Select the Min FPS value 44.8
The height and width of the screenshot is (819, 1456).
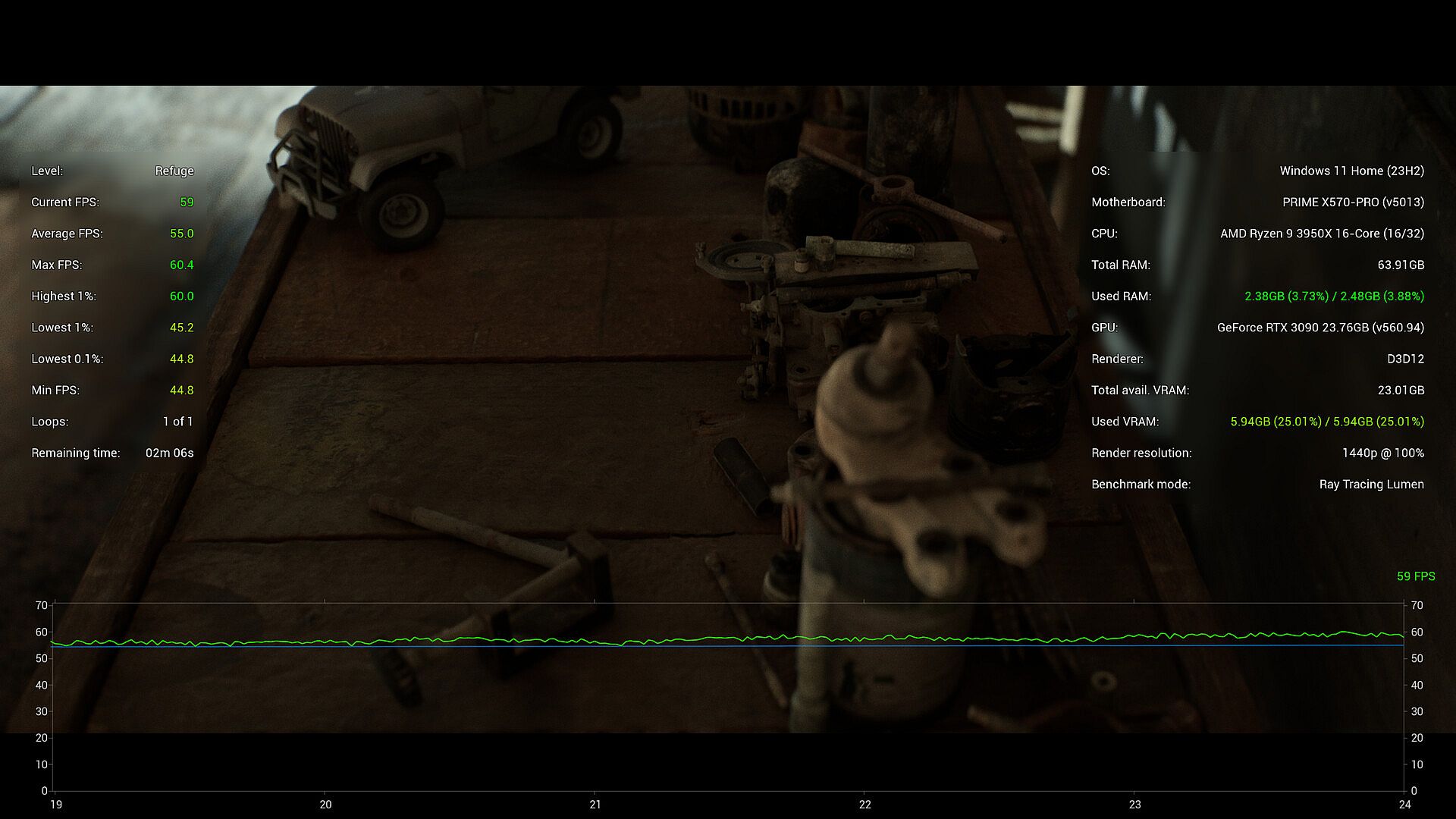(x=181, y=390)
